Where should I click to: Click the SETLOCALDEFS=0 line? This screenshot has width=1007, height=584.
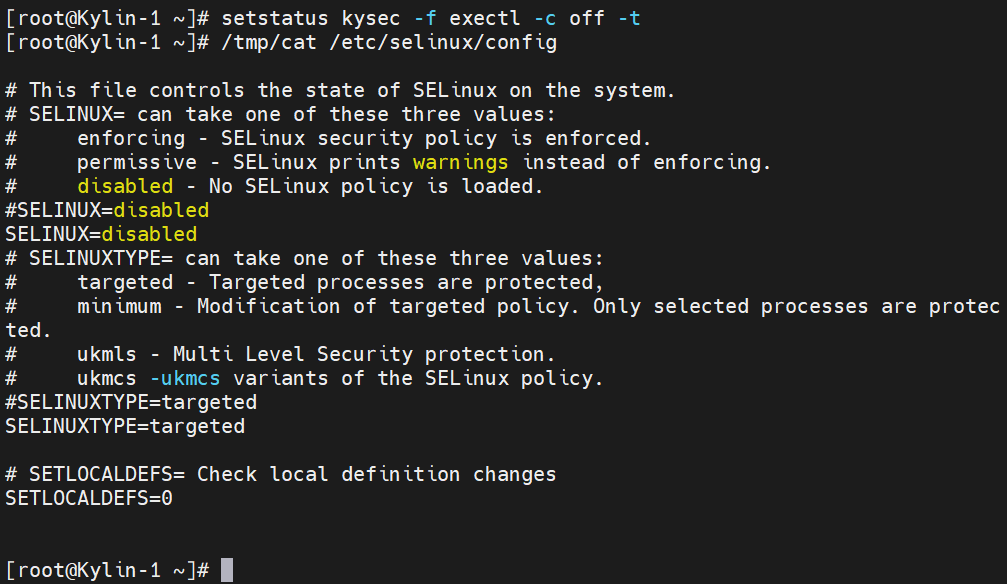point(89,498)
